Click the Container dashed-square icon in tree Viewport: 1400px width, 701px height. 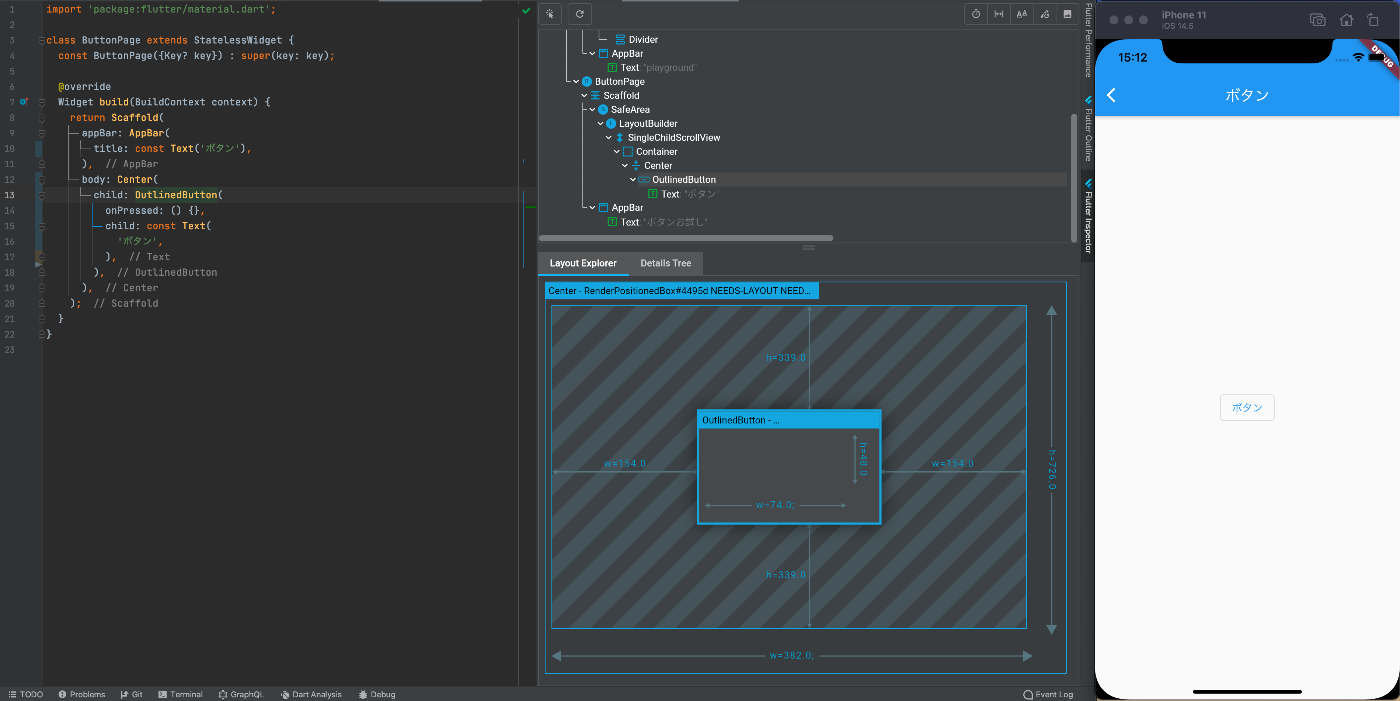coord(628,152)
